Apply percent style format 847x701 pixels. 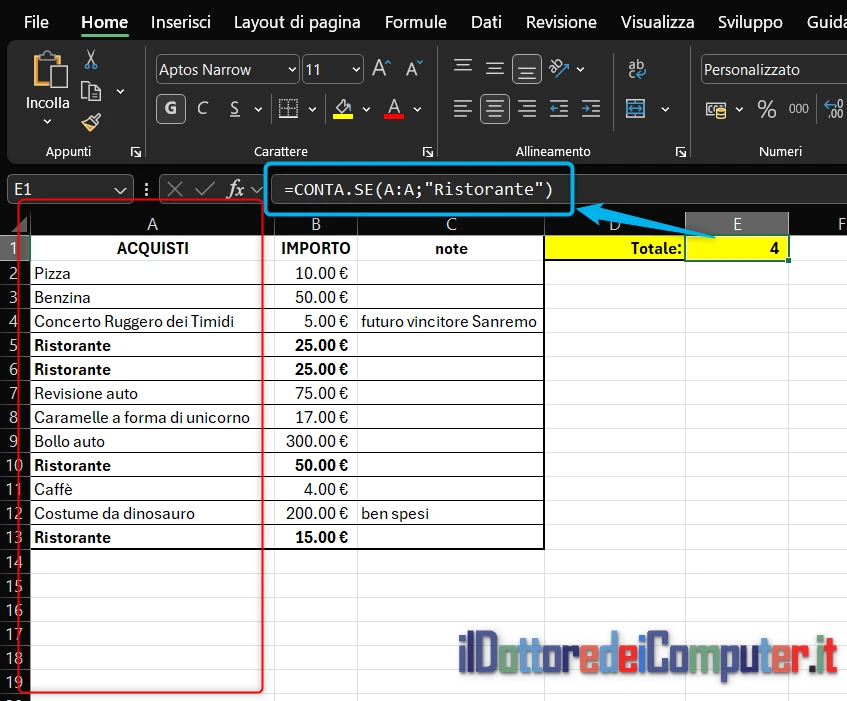[x=767, y=109]
